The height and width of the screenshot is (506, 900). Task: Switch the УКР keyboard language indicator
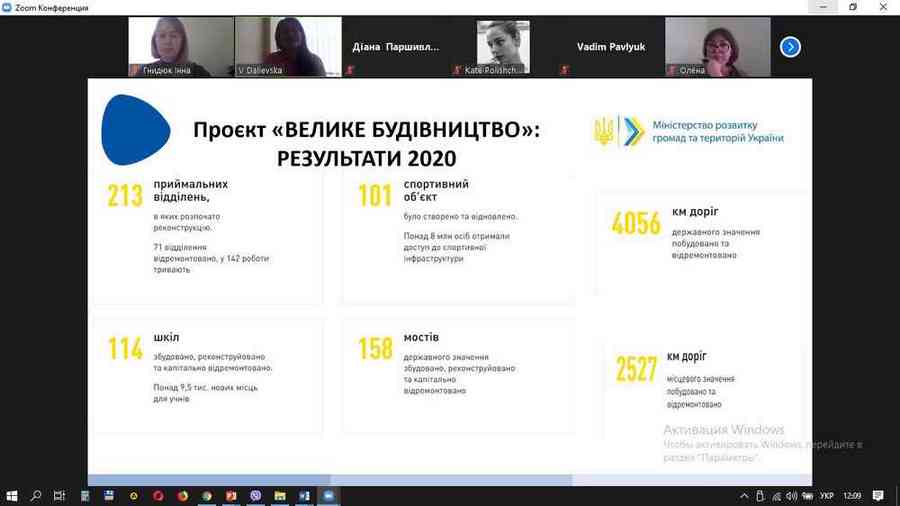click(826, 495)
